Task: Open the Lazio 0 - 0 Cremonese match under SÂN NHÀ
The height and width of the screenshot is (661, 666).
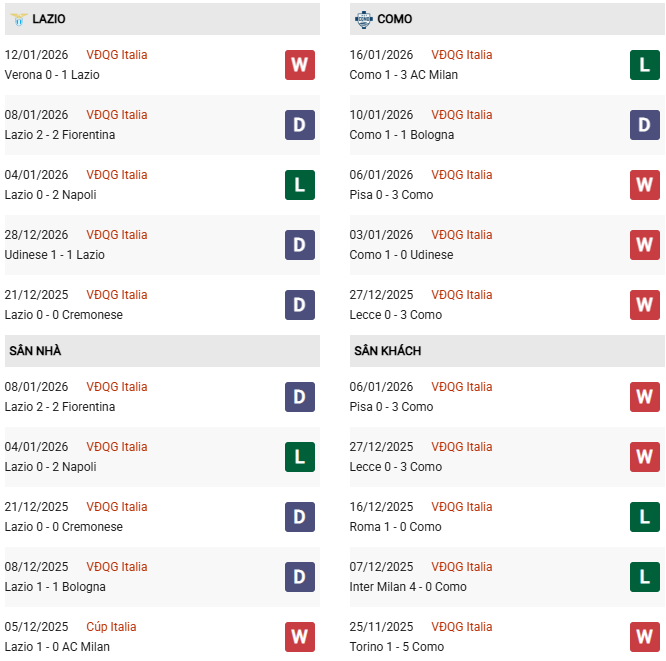Action: (x=64, y=527)
